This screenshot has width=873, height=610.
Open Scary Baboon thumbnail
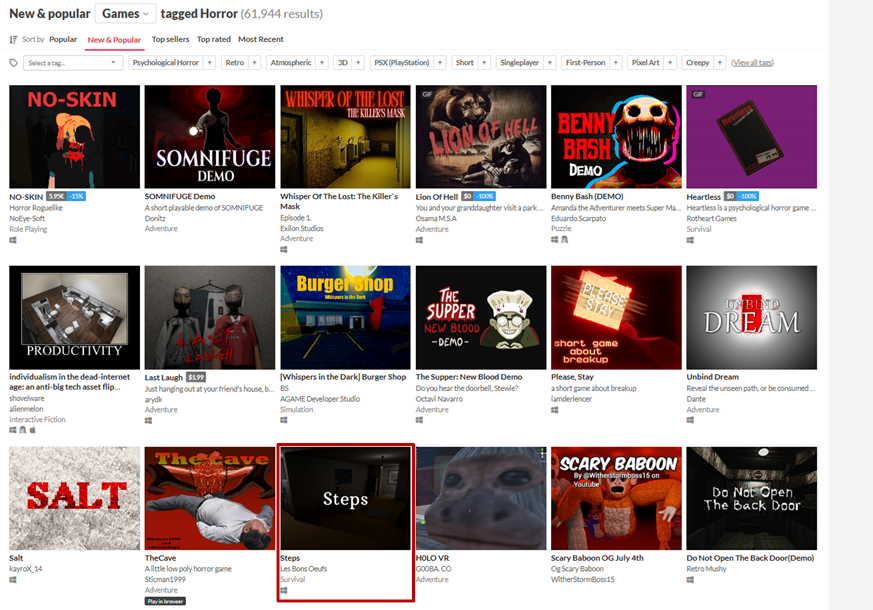click(616, 498)
